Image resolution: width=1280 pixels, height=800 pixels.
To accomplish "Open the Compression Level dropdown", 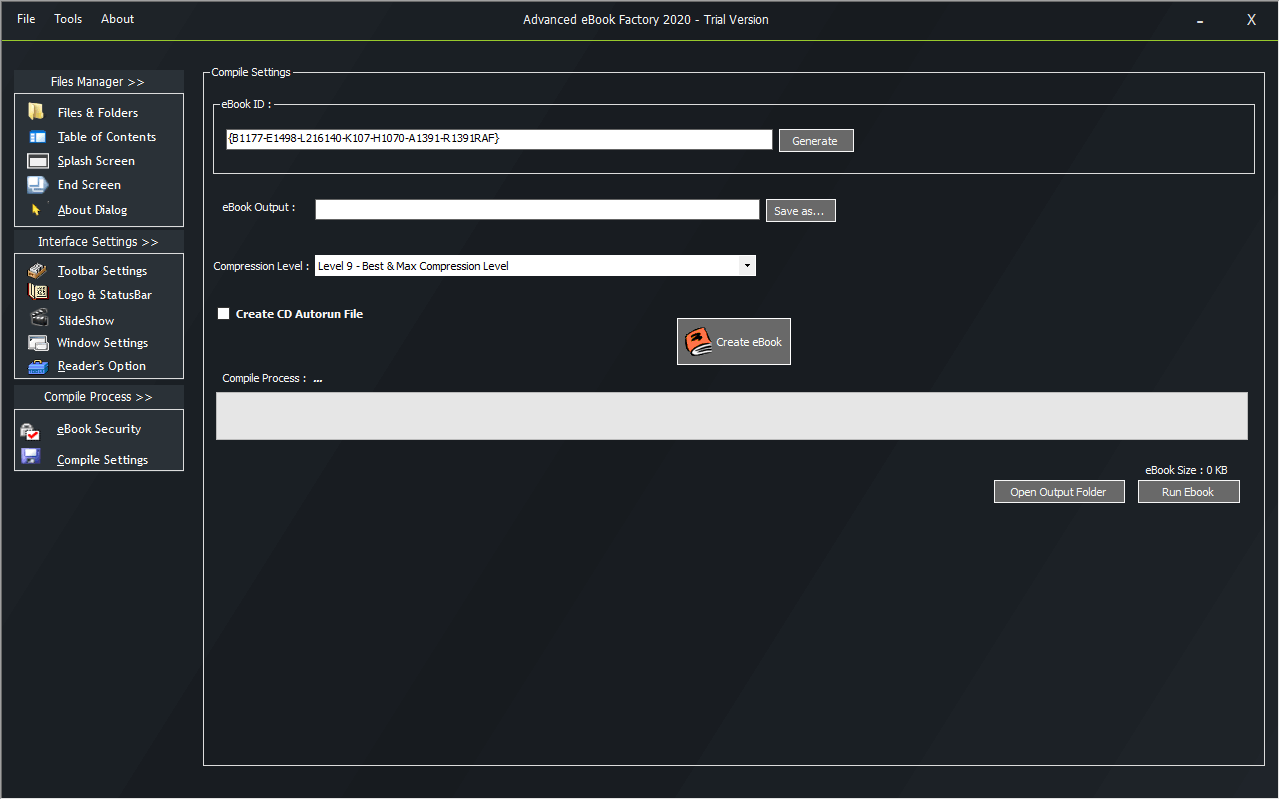I will coord(535,266).
